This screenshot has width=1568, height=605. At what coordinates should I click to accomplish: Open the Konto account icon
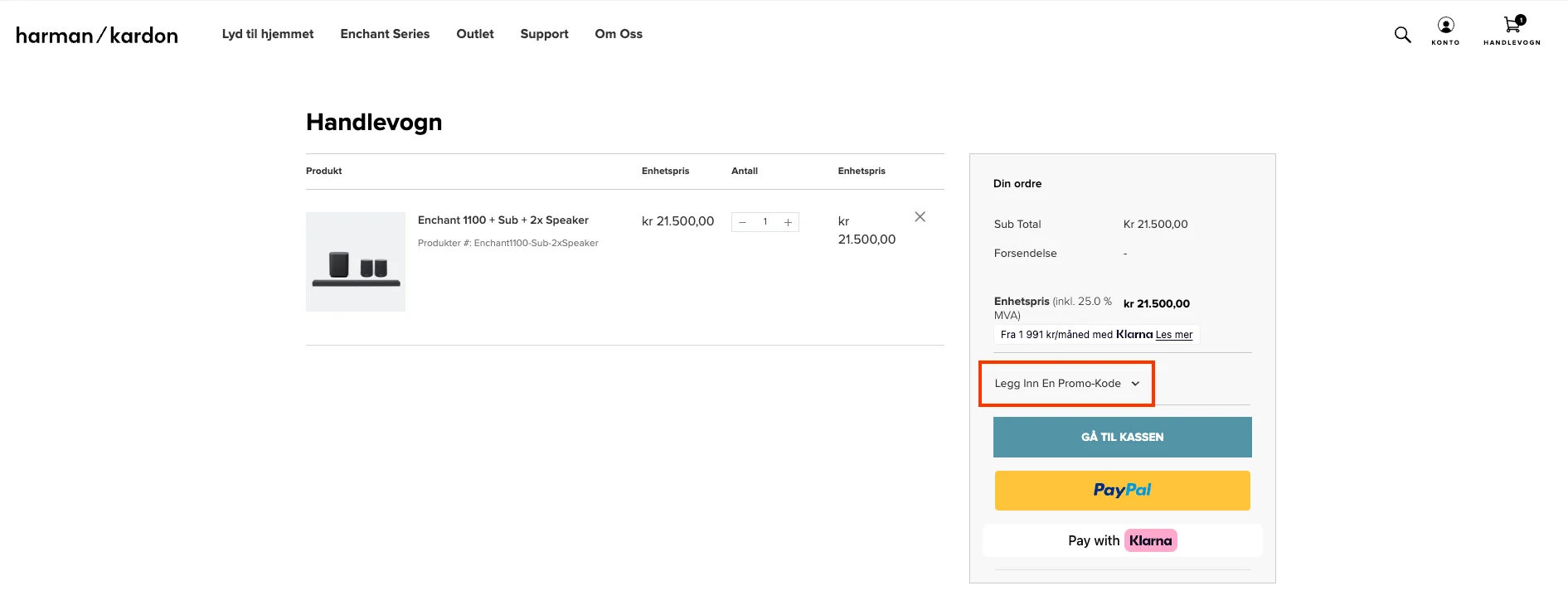[x=1445, y=31]
